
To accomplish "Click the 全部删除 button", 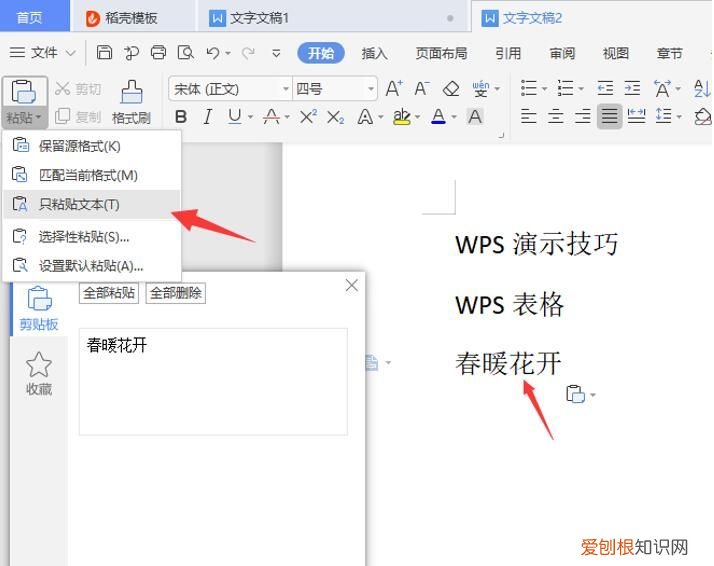I will [x=176, y=293].
